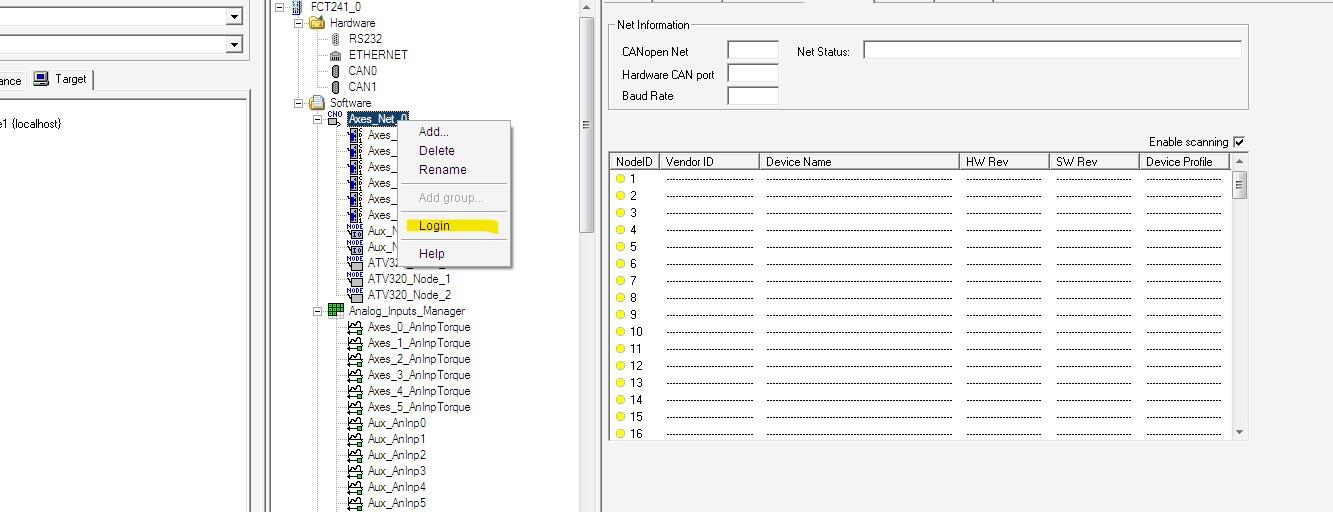Click the Software folder icon
1333x512 pixels.
(x=317, y=103)
